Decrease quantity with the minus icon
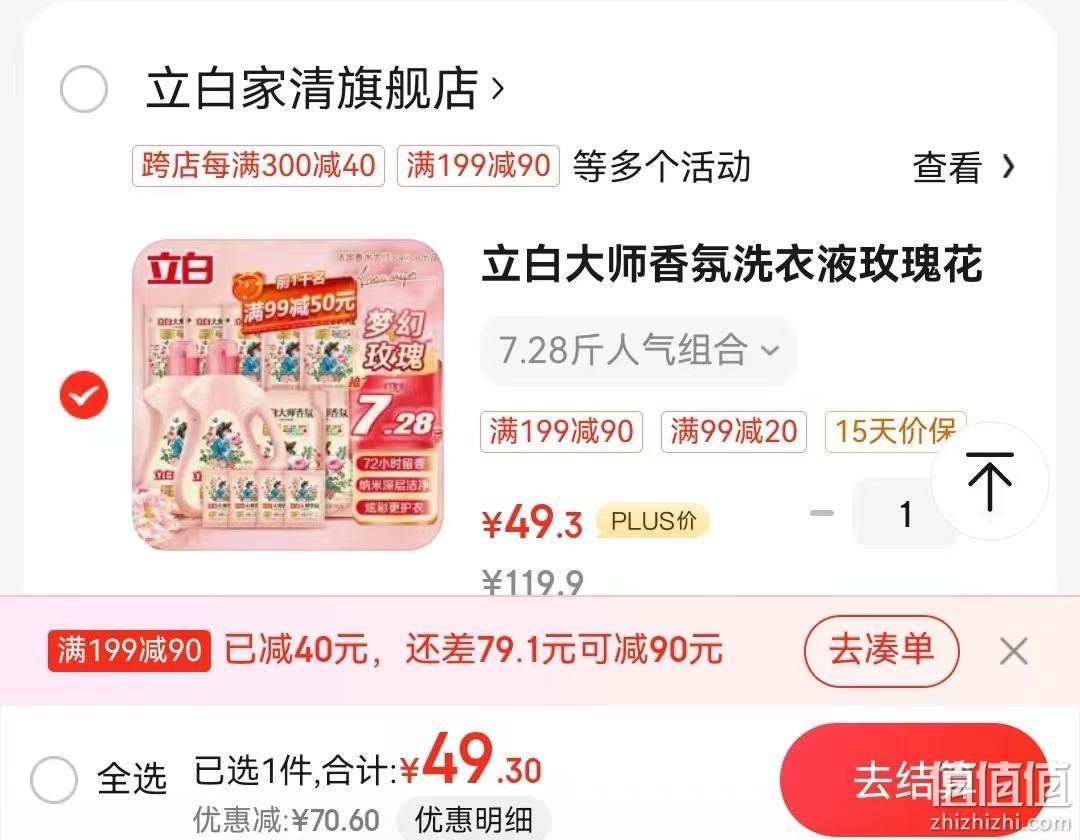This screenshot has height=840, width=1080. (822, 513)
